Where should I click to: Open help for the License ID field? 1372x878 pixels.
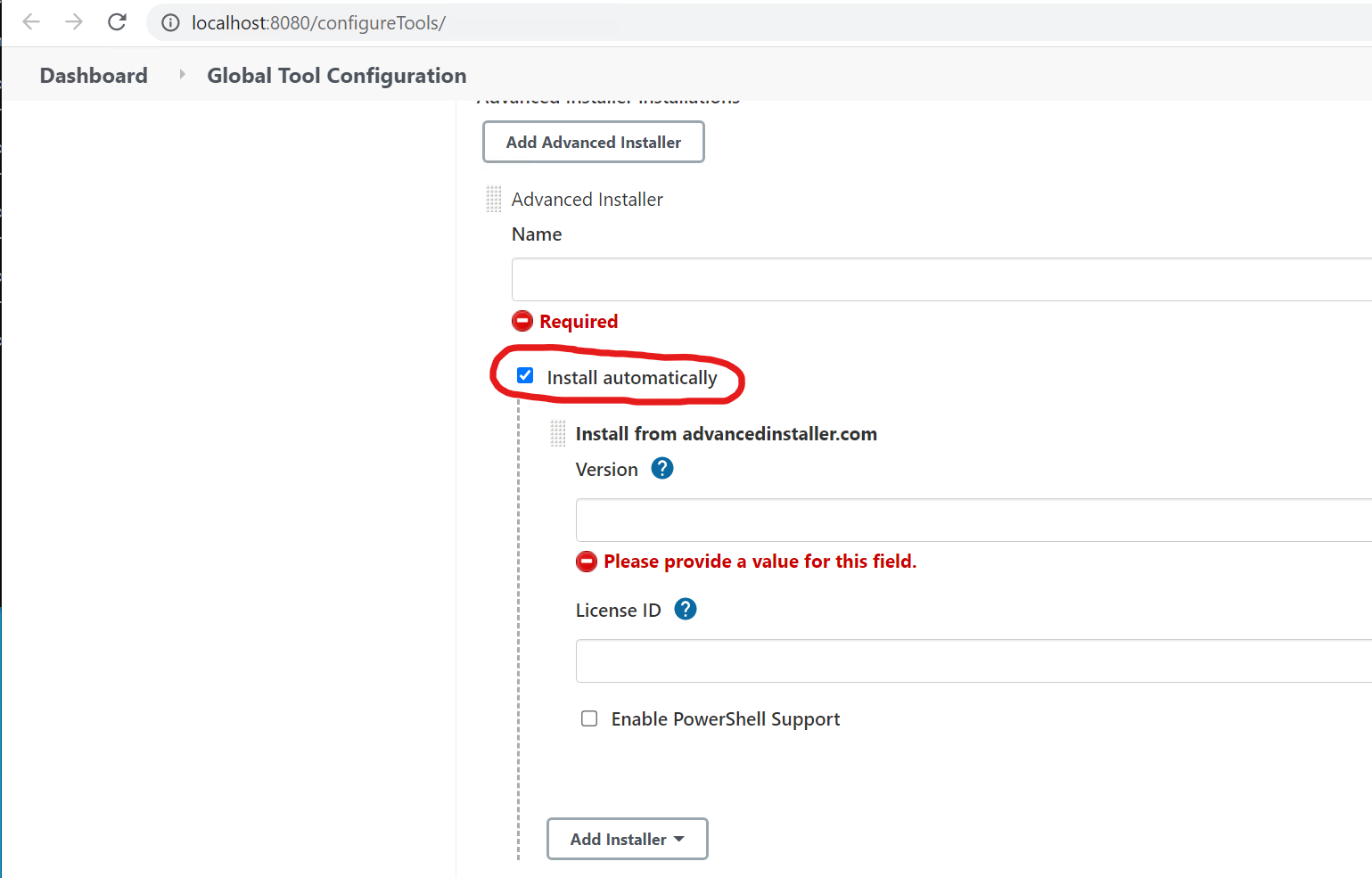686,609
